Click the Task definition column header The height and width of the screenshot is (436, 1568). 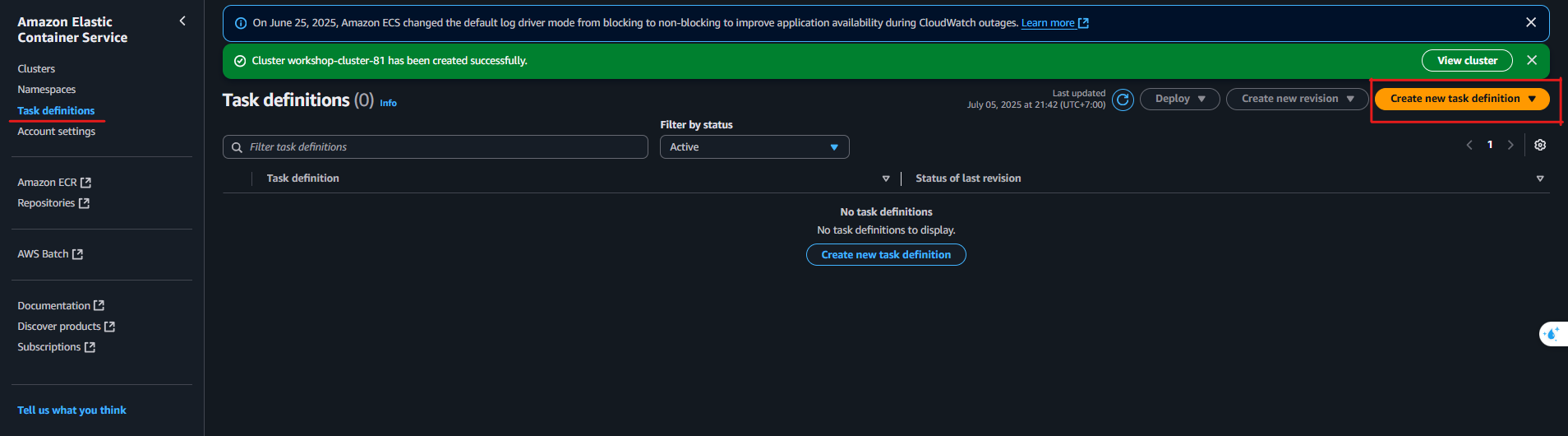(x=302, y=179)
